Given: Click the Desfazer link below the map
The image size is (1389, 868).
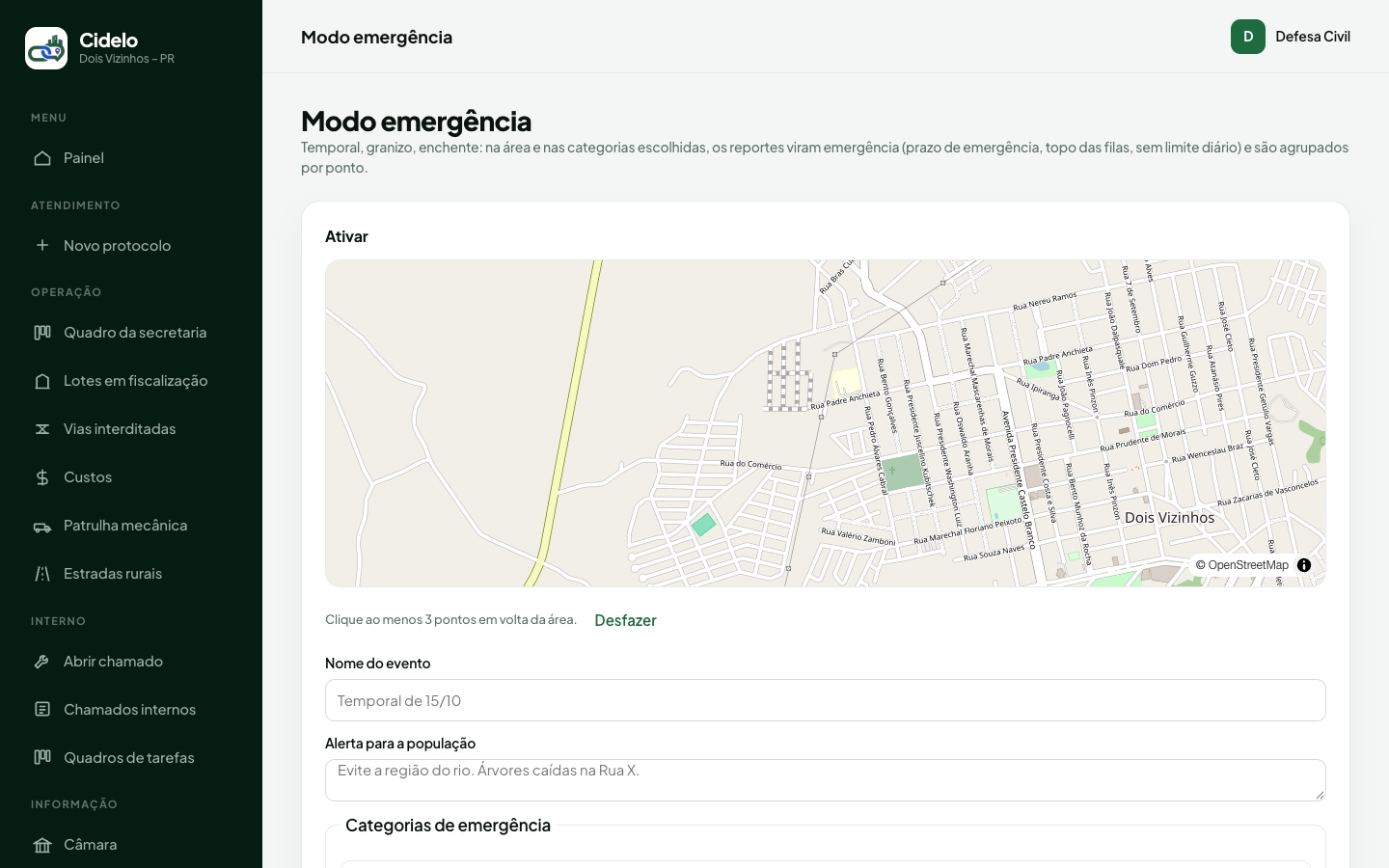Looking at the screenshot, I should coord(625,620).
